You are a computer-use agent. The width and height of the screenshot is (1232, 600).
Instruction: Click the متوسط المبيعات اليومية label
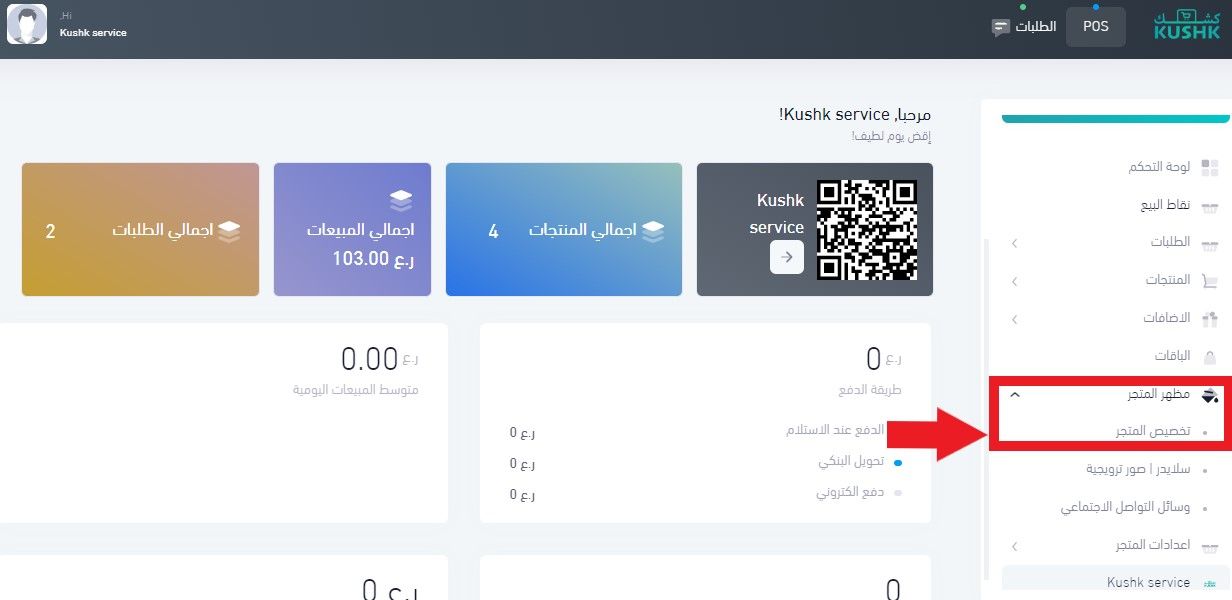pos(355,389)
